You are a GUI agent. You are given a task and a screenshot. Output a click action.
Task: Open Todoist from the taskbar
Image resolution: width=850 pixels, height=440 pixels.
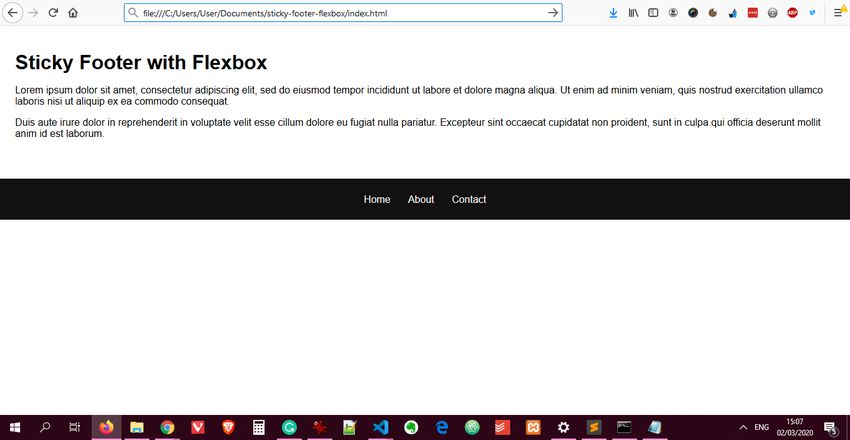point(503,428)
